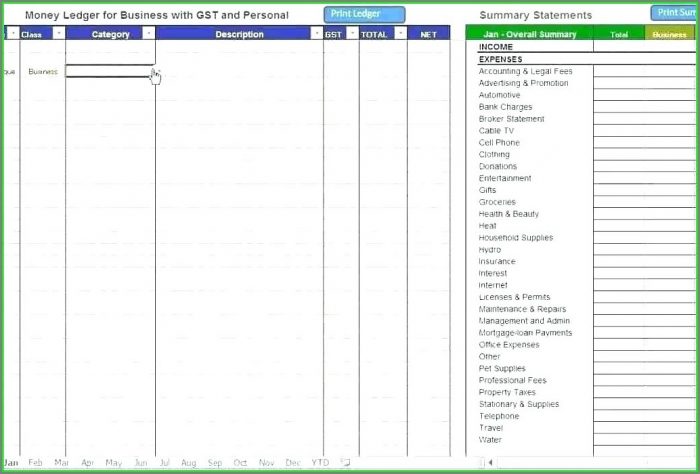This screenshot has width=700, height=474.
Task: Select the Mortgage-loan Payments label
Action: [525, 333]
